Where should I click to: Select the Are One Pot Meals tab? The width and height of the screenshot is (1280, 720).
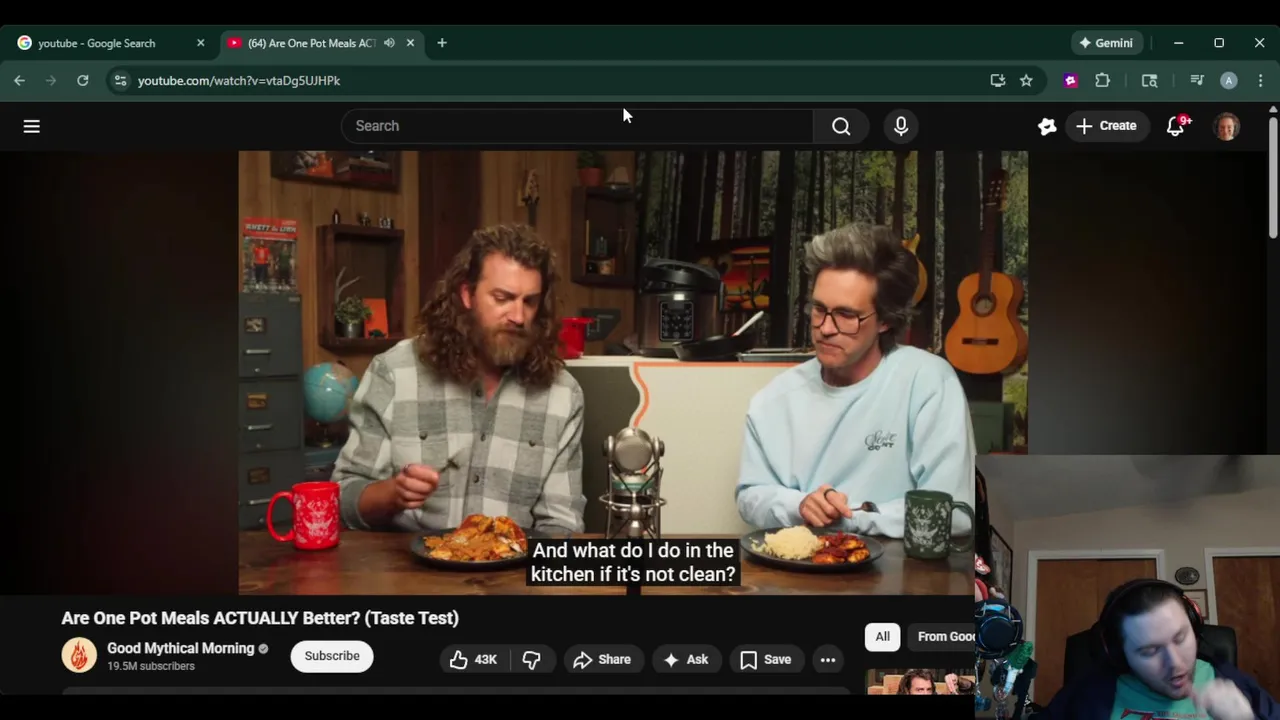pyautogui.click(x=310, y=43)
